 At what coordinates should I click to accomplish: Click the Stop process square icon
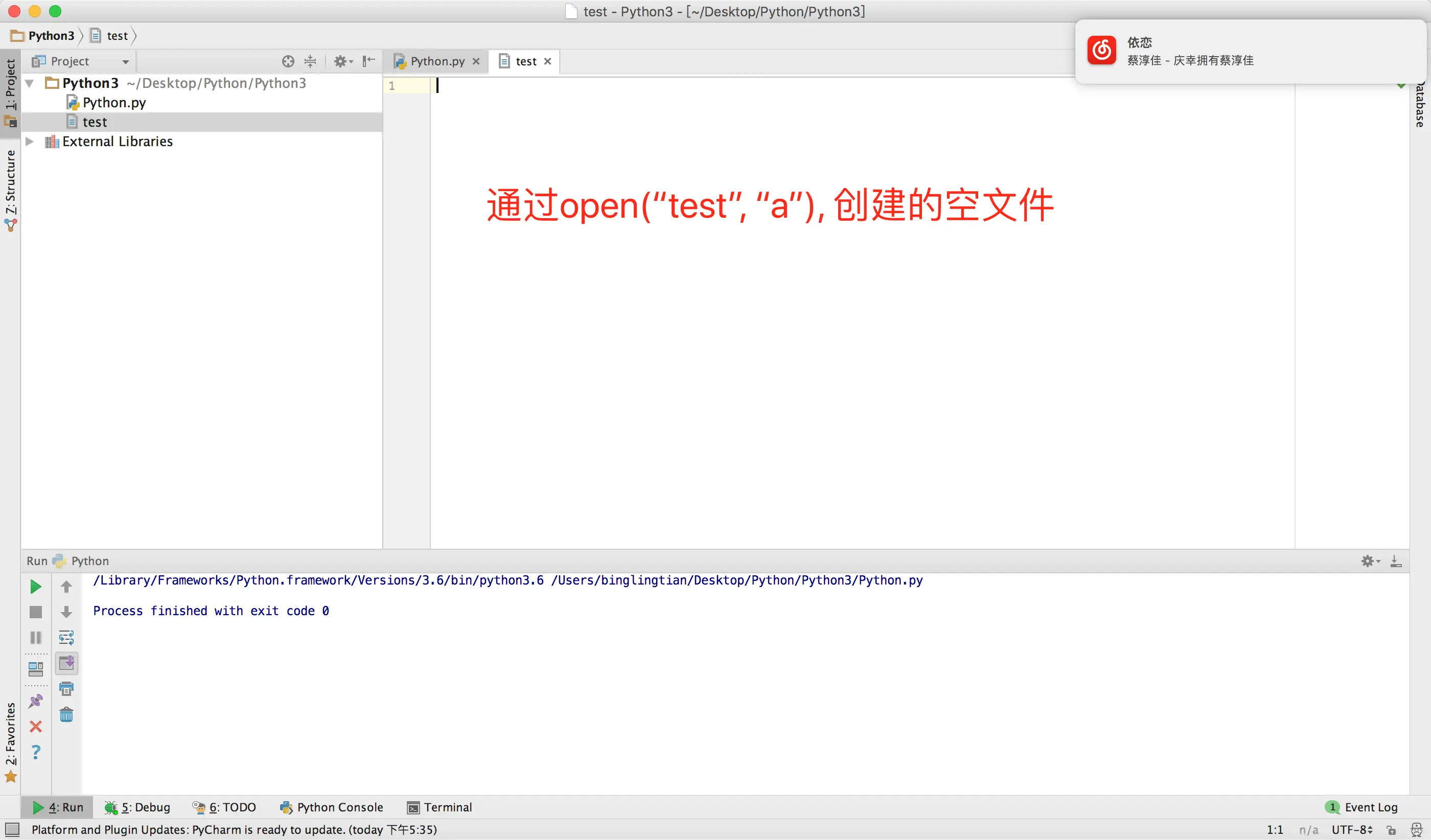(x=35, y=612)
